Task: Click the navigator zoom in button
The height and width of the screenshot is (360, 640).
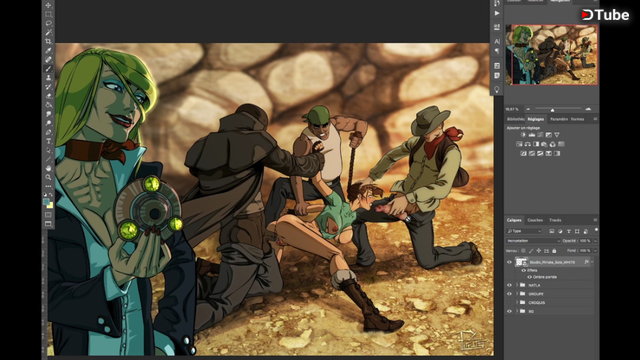Action: (588, 109)
